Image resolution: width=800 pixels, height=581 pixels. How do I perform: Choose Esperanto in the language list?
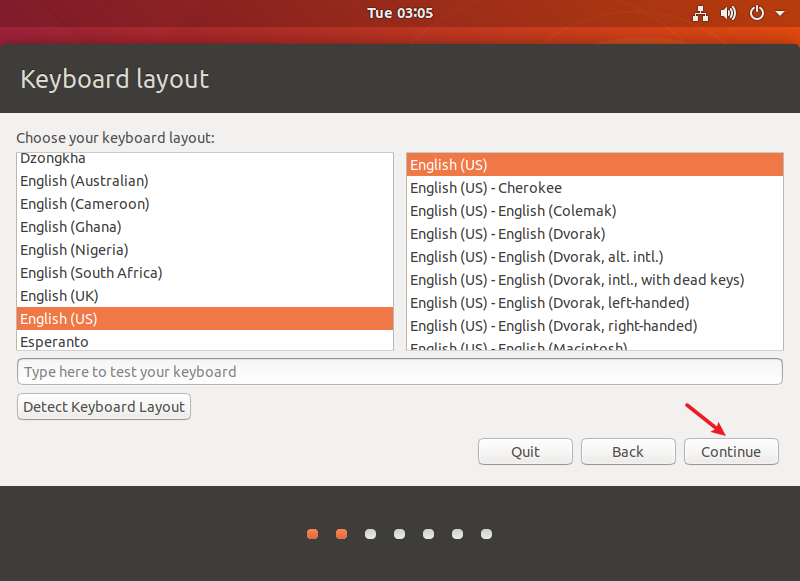(205, 341)
